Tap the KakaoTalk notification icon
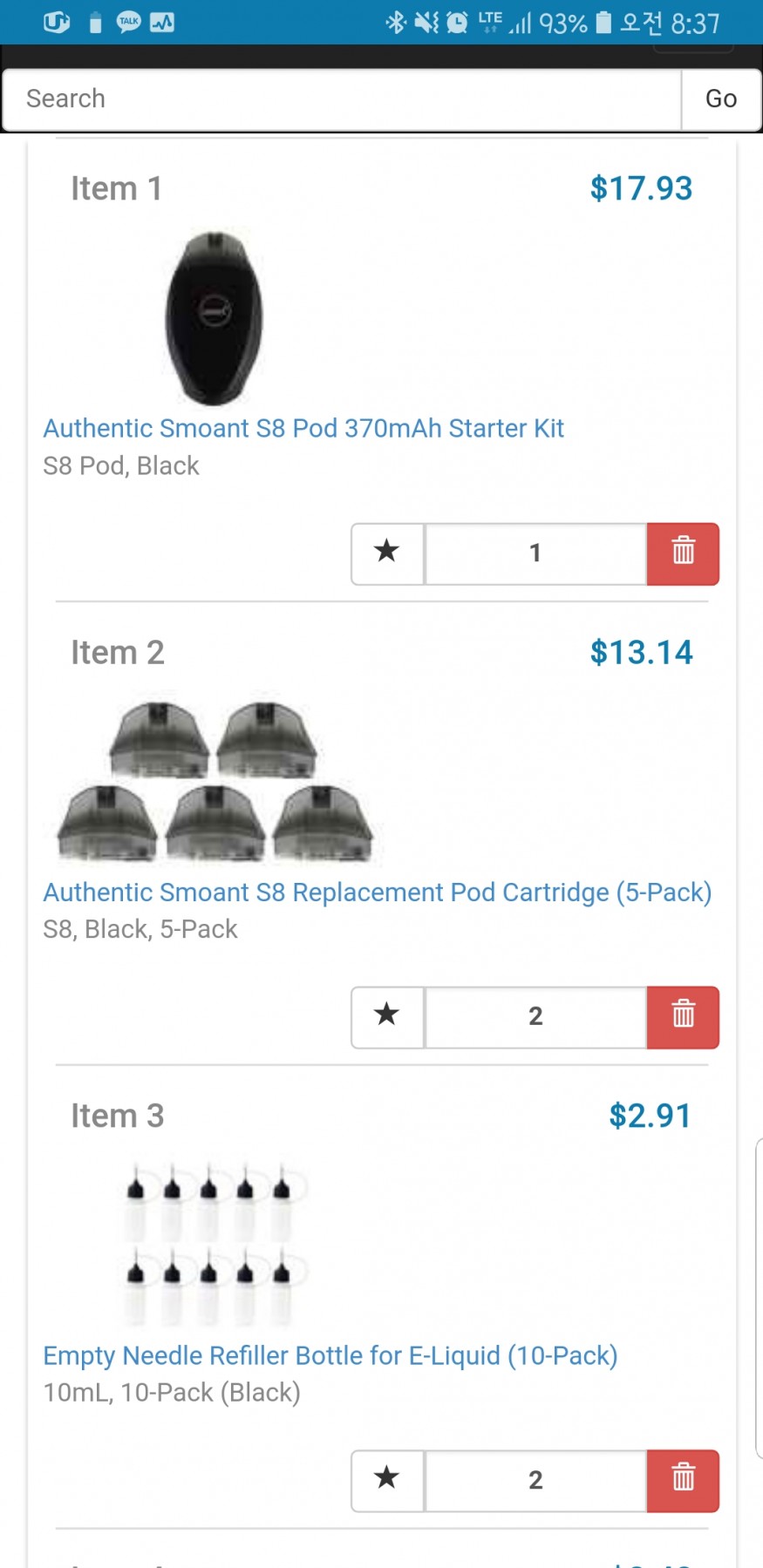 [x=129, y=23]
